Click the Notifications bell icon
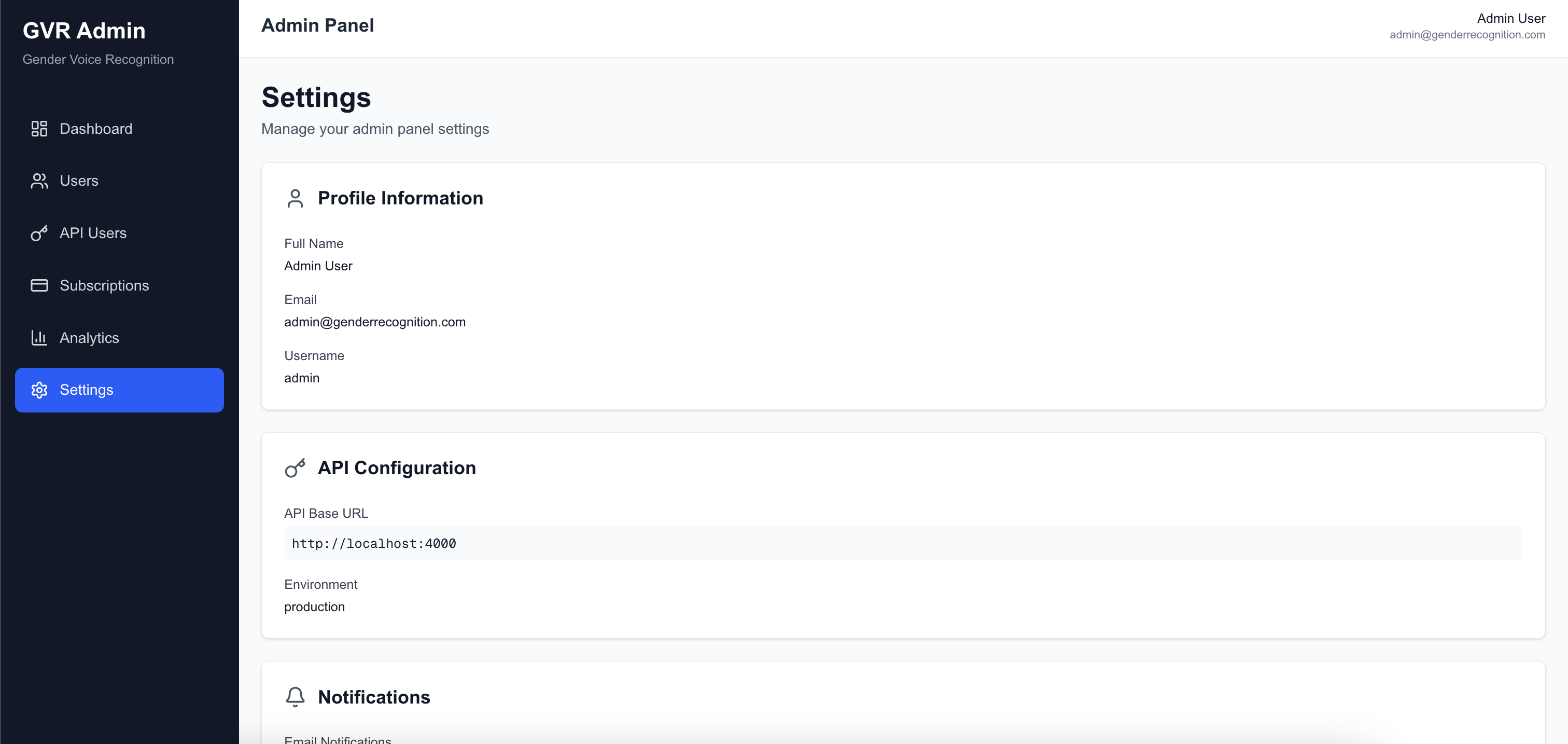The width and height of the screenshot is (1568, 744). (x=295, y=696)
